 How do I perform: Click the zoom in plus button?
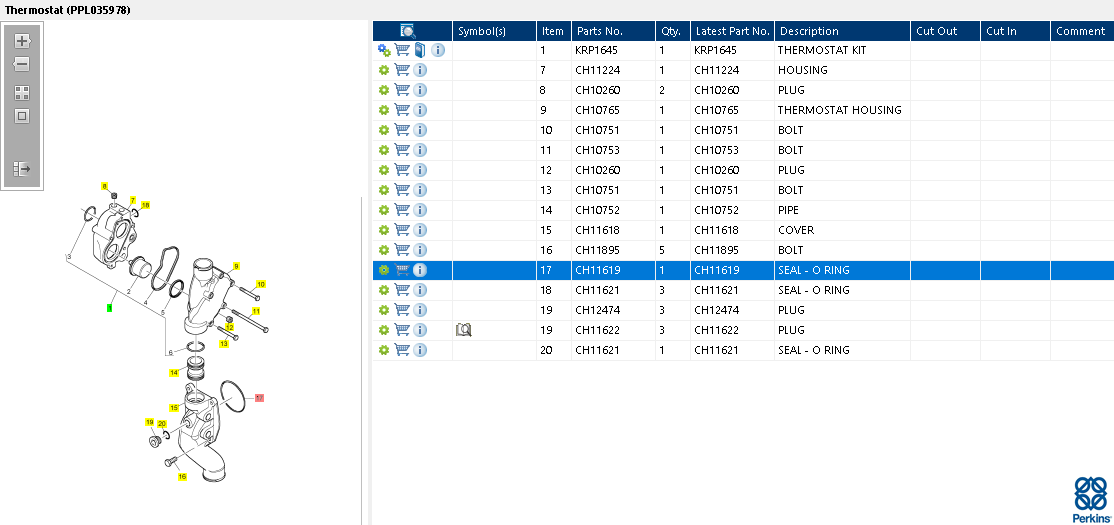point(22,41)
